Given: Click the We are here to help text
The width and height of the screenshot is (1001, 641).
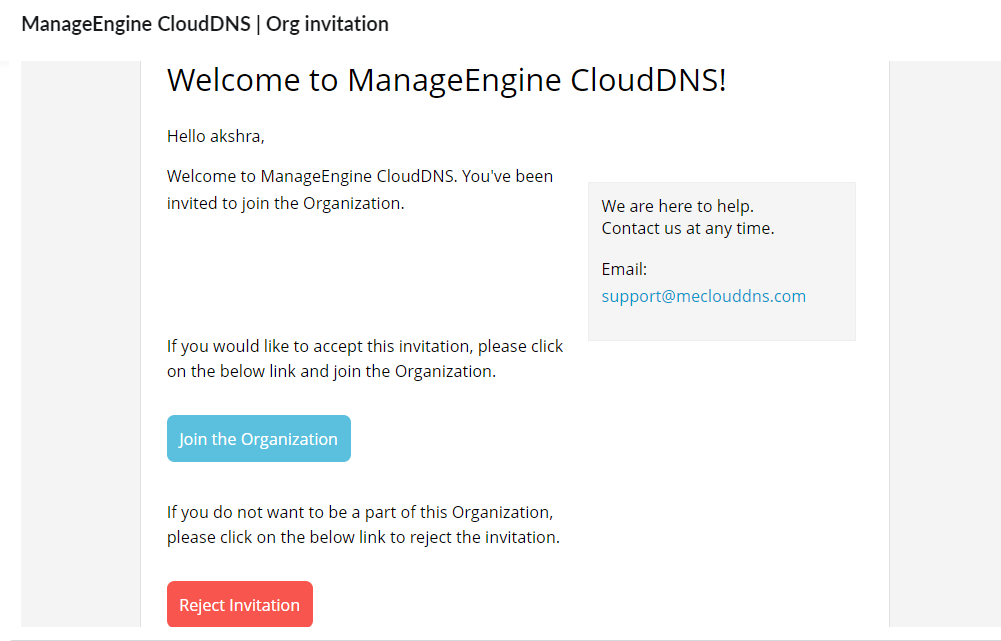Looking at the screenshot, I should point(677,206).
